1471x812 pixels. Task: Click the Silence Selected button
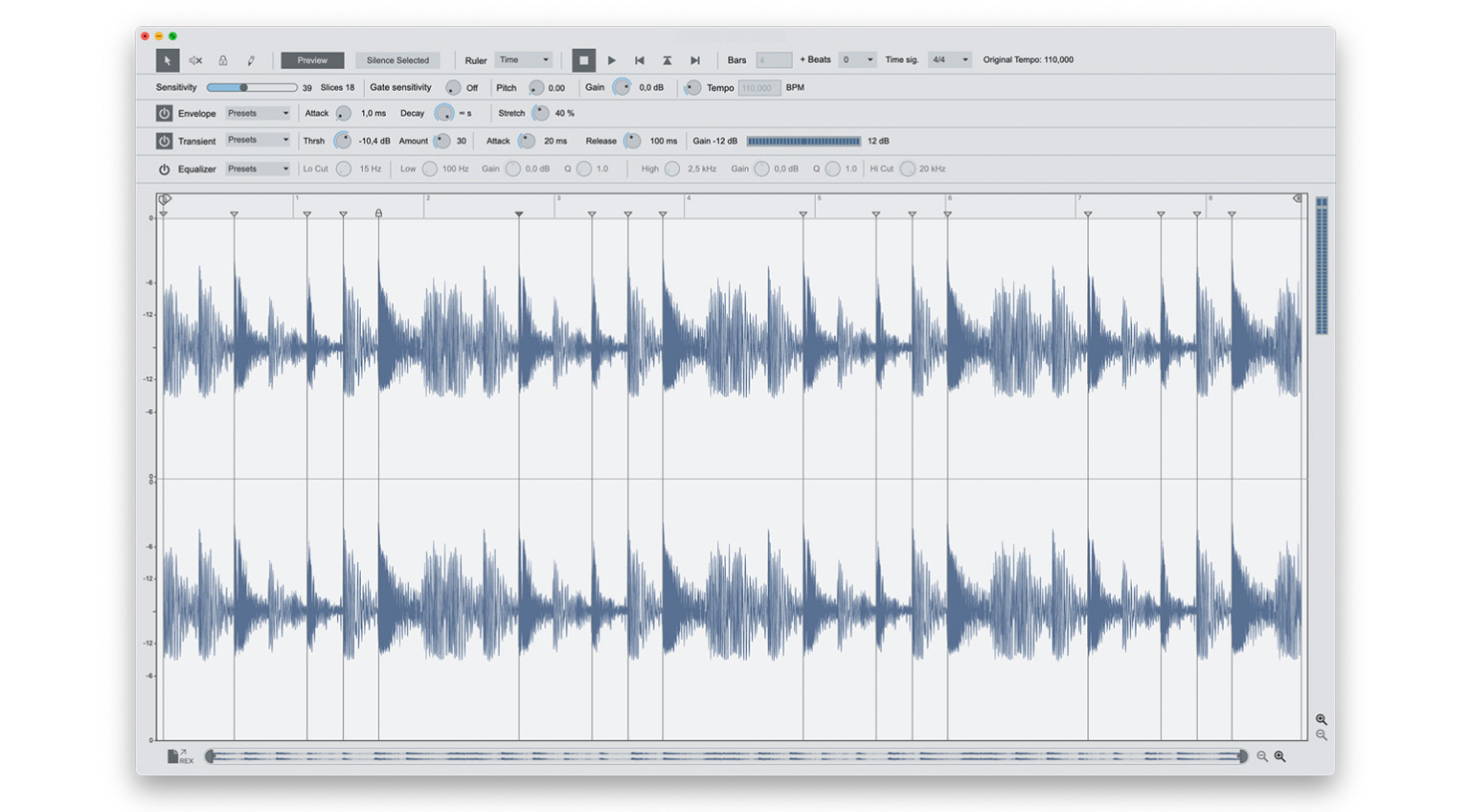(397, 59)
